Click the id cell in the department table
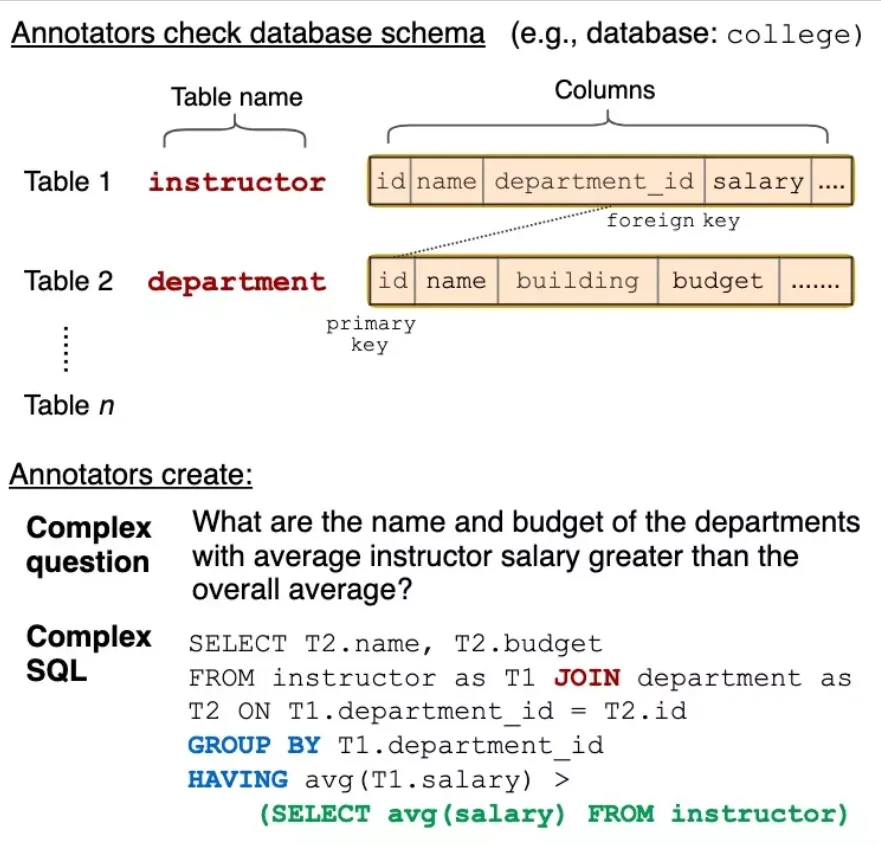The height and width of the screenshot is (846, 881). [392, 281]
